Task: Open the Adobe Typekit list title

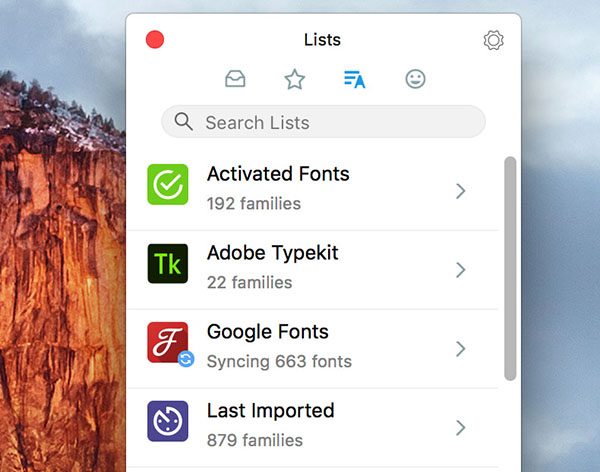Action: click(273, 253)
